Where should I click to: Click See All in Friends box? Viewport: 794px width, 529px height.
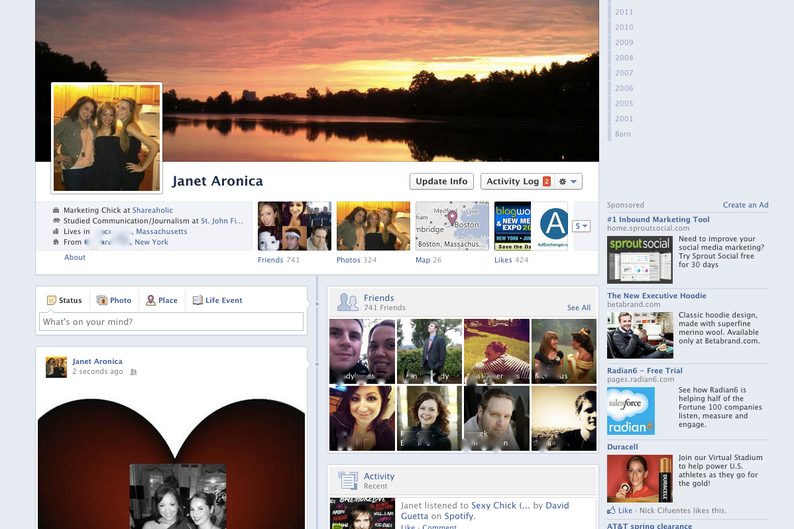click(579, 308)
